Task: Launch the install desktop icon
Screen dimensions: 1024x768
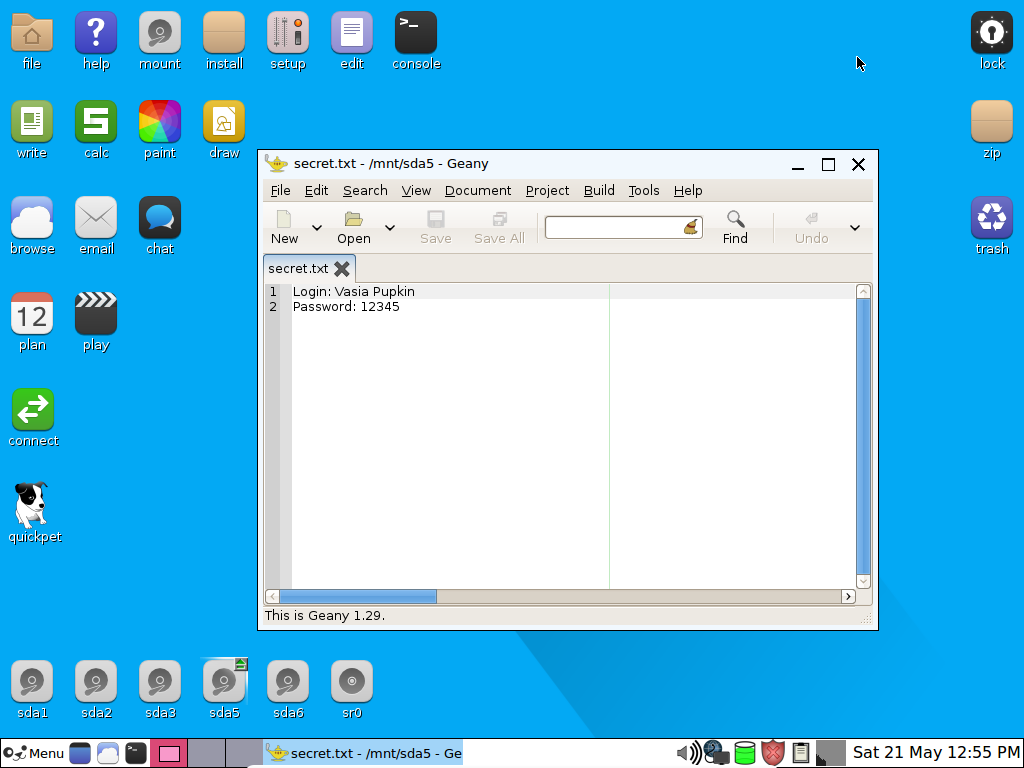Action: (224, 33)
